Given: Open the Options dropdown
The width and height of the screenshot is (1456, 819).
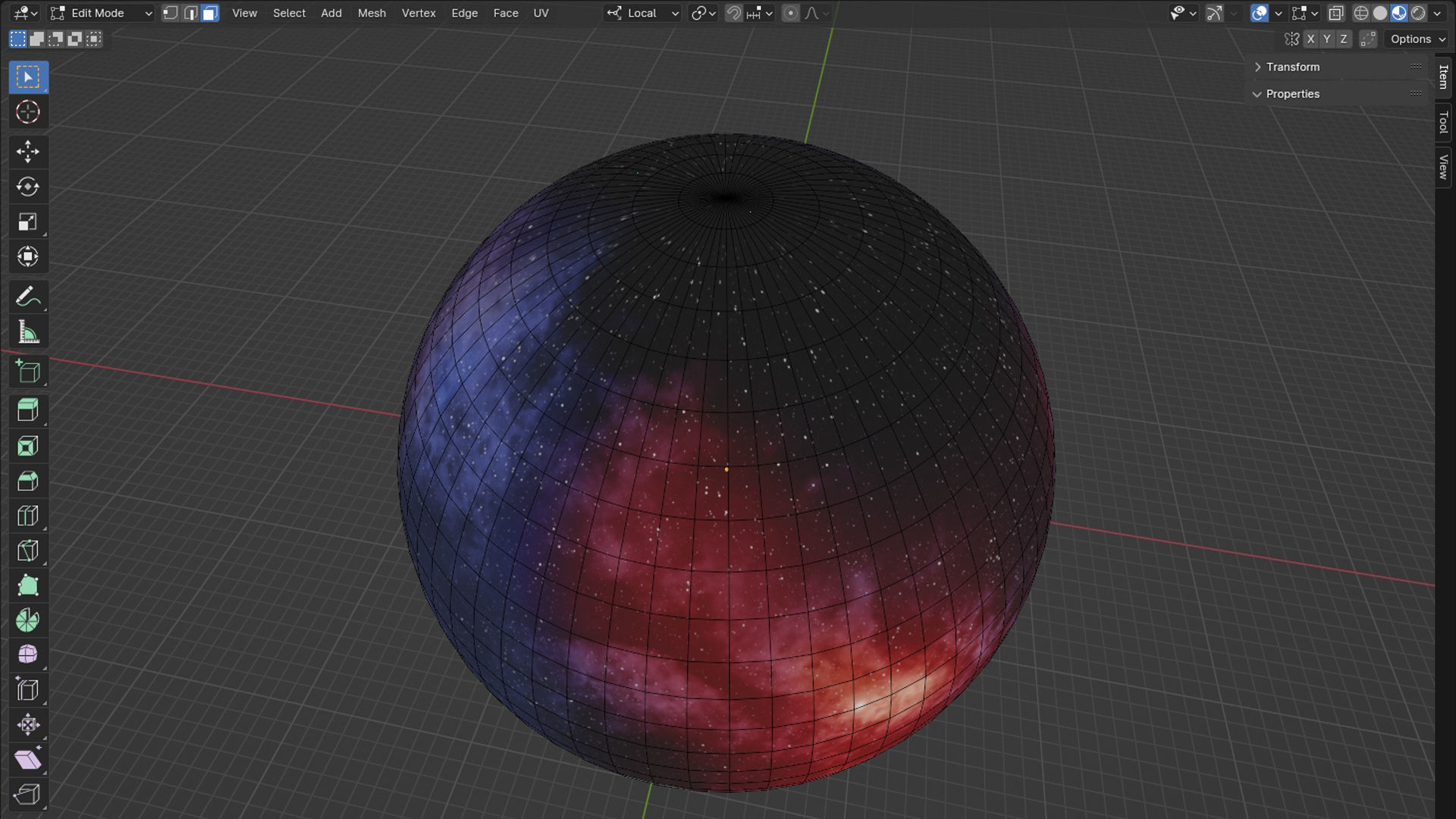Looking at the screenshot, I should click(x=1417, y=39).
